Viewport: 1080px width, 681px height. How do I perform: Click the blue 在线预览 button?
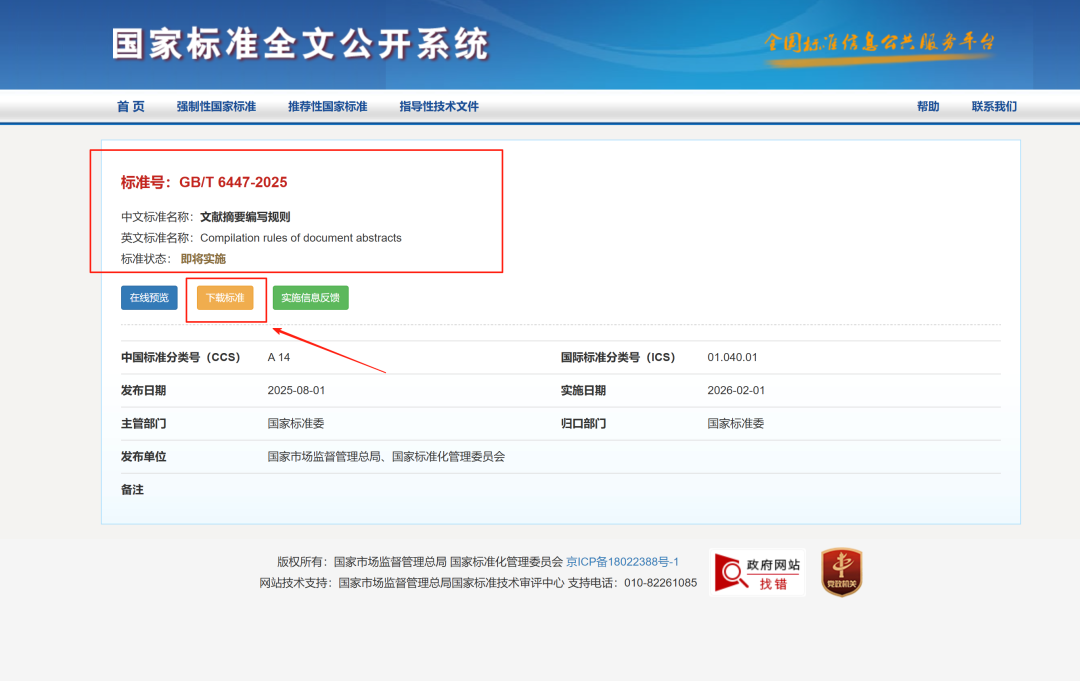[x=148, y=297]
